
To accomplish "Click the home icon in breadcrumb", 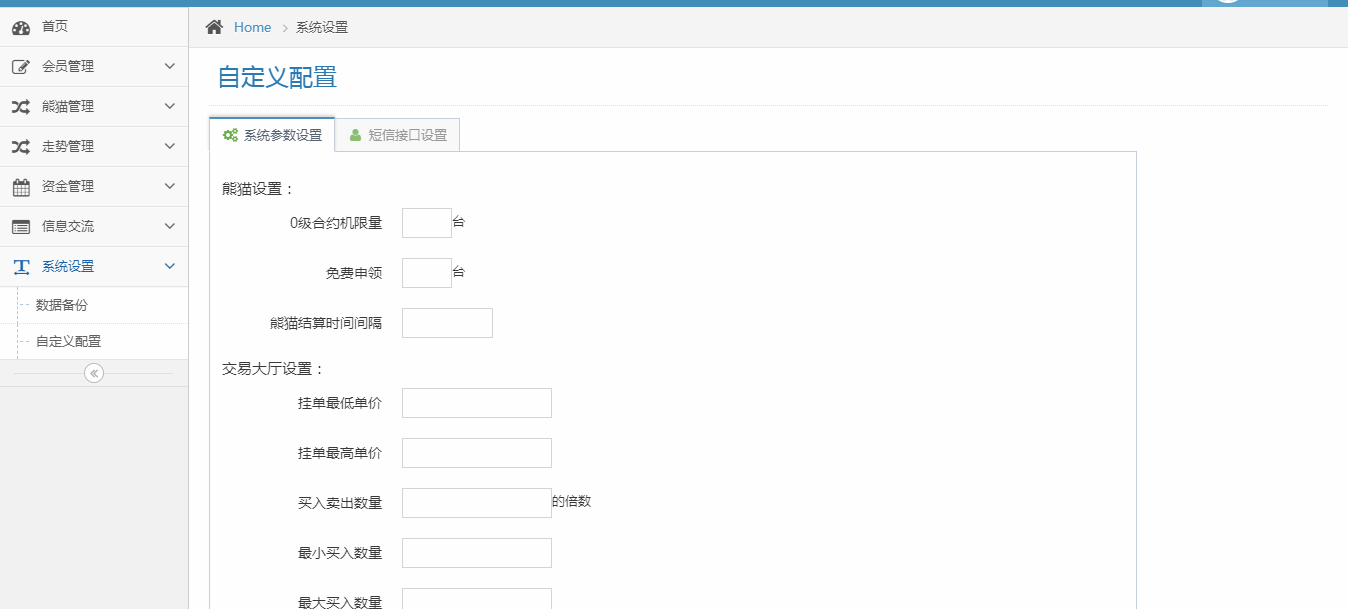I will tap(214, 27).
